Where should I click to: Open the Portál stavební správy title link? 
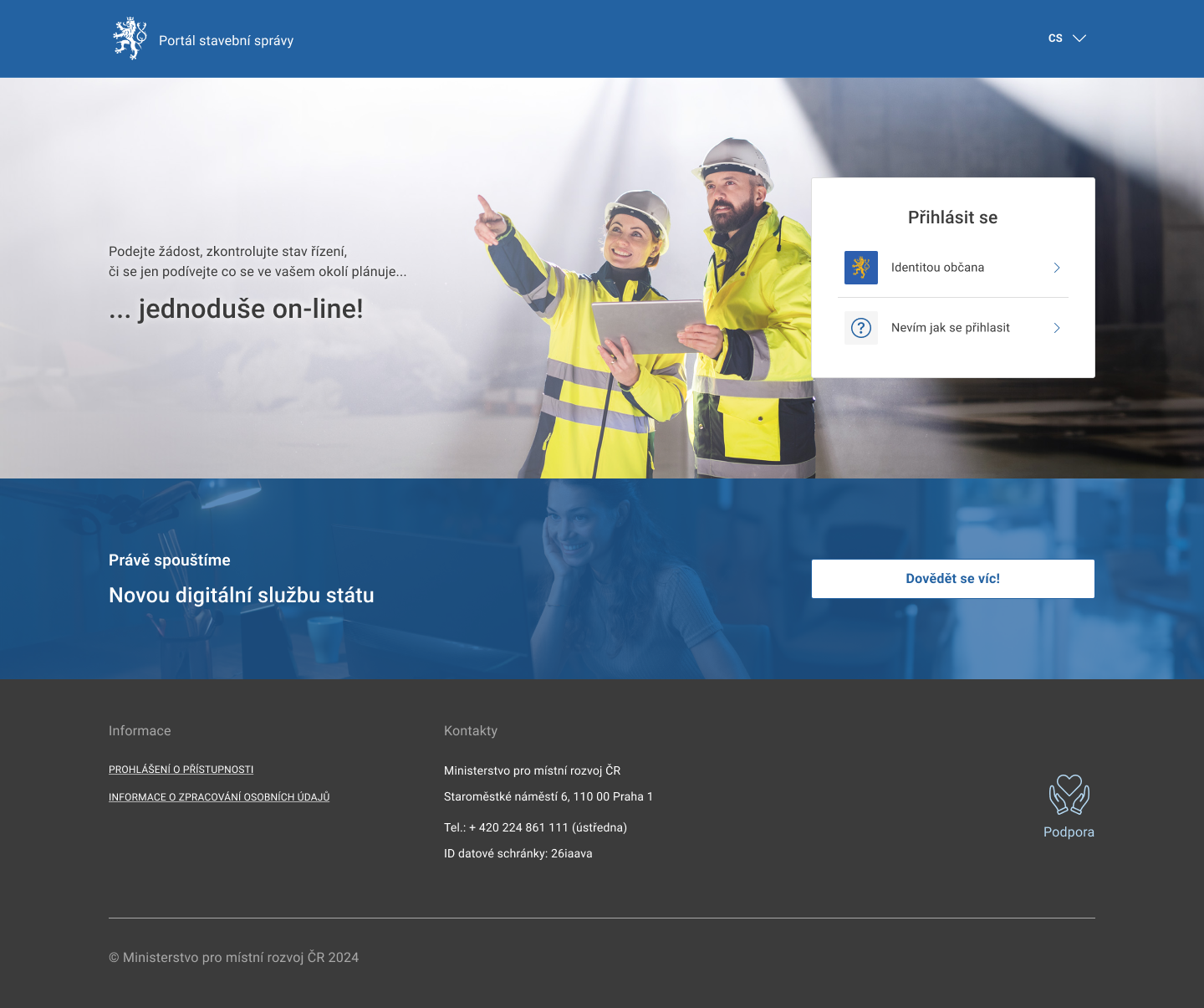pyautogui.click(x=226, y=41)
